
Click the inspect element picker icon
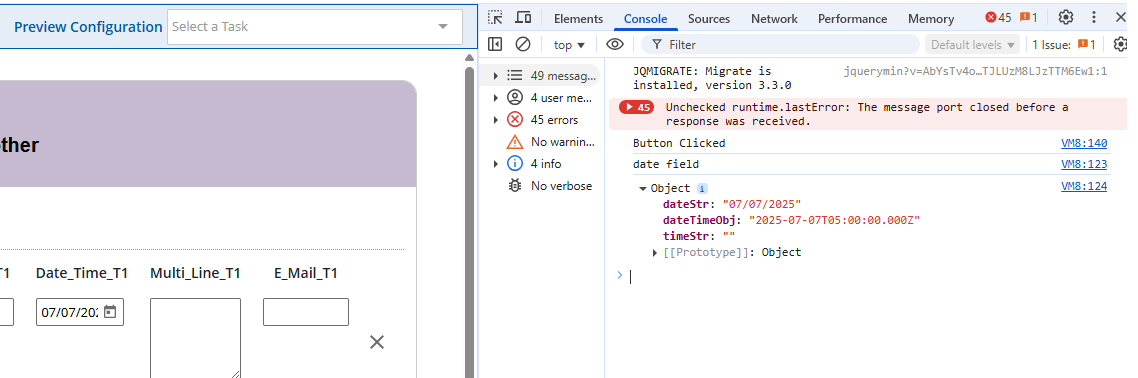pos(495,17)
